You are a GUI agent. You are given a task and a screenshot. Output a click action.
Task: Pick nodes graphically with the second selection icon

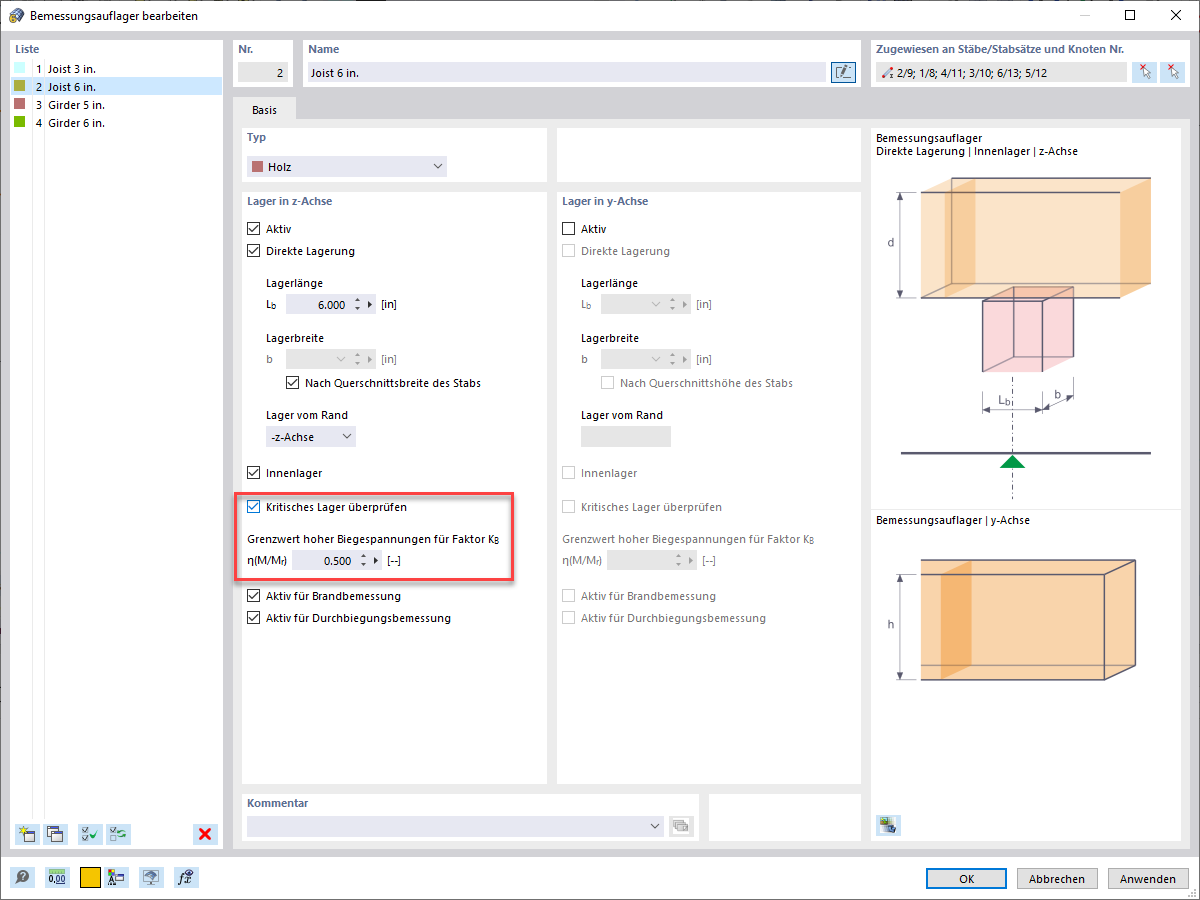1172,72
